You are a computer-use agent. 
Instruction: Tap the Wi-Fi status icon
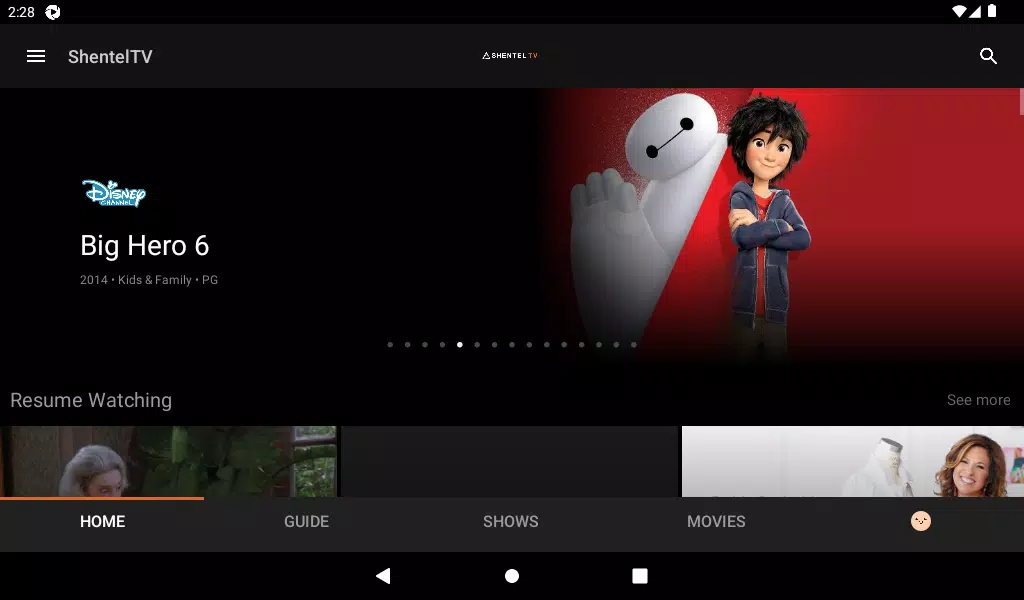click(x=959, y=11)
